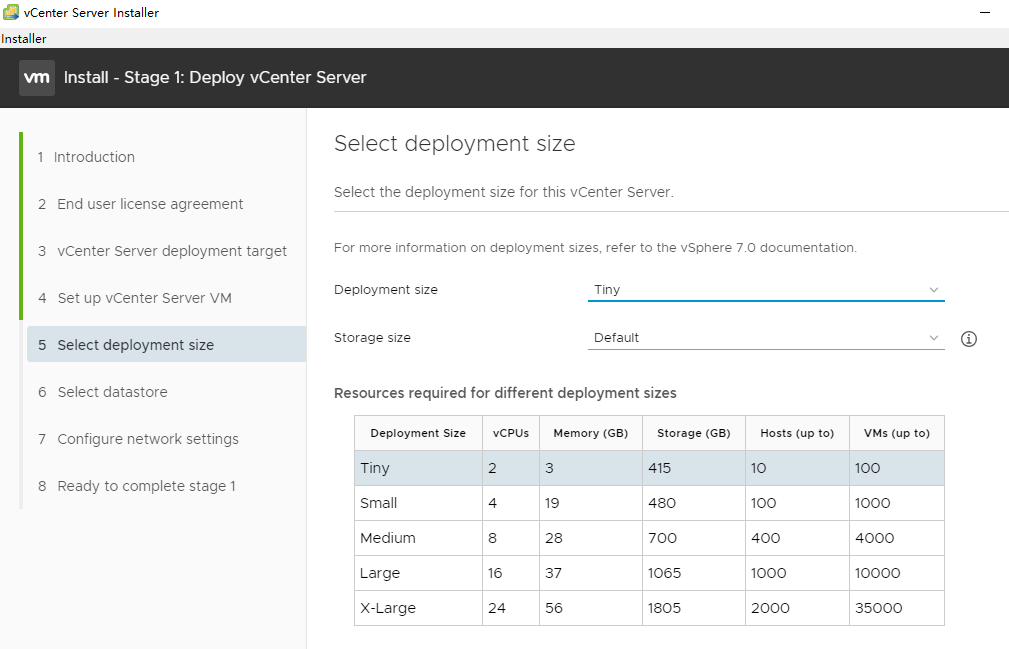
Task: Click the 1065 storage value for Large
Action: (x=665, y=572)
